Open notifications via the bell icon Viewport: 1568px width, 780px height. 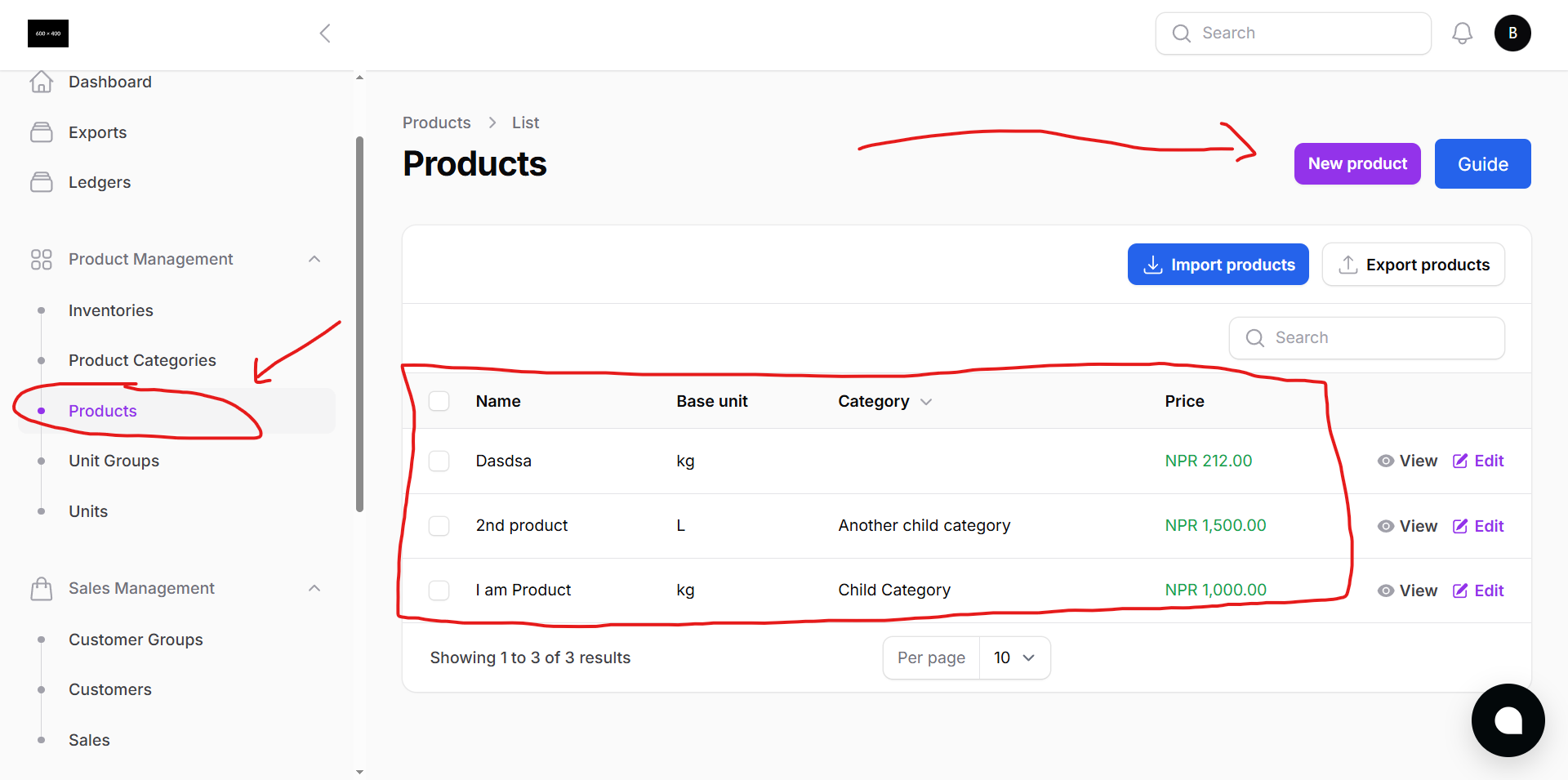(x=1462, y=33)
